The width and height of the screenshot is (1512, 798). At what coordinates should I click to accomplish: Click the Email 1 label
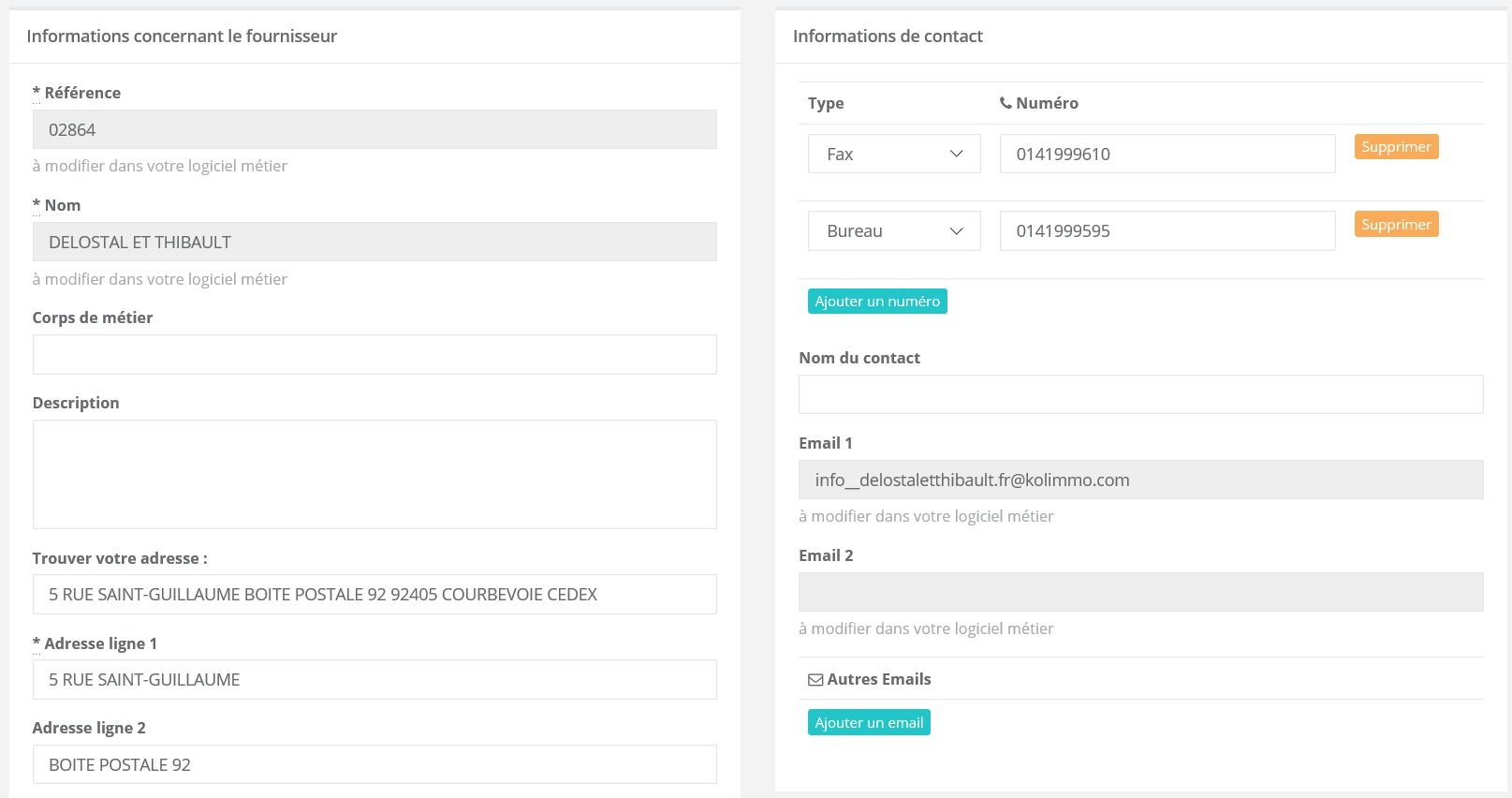[x=826, y=443]
